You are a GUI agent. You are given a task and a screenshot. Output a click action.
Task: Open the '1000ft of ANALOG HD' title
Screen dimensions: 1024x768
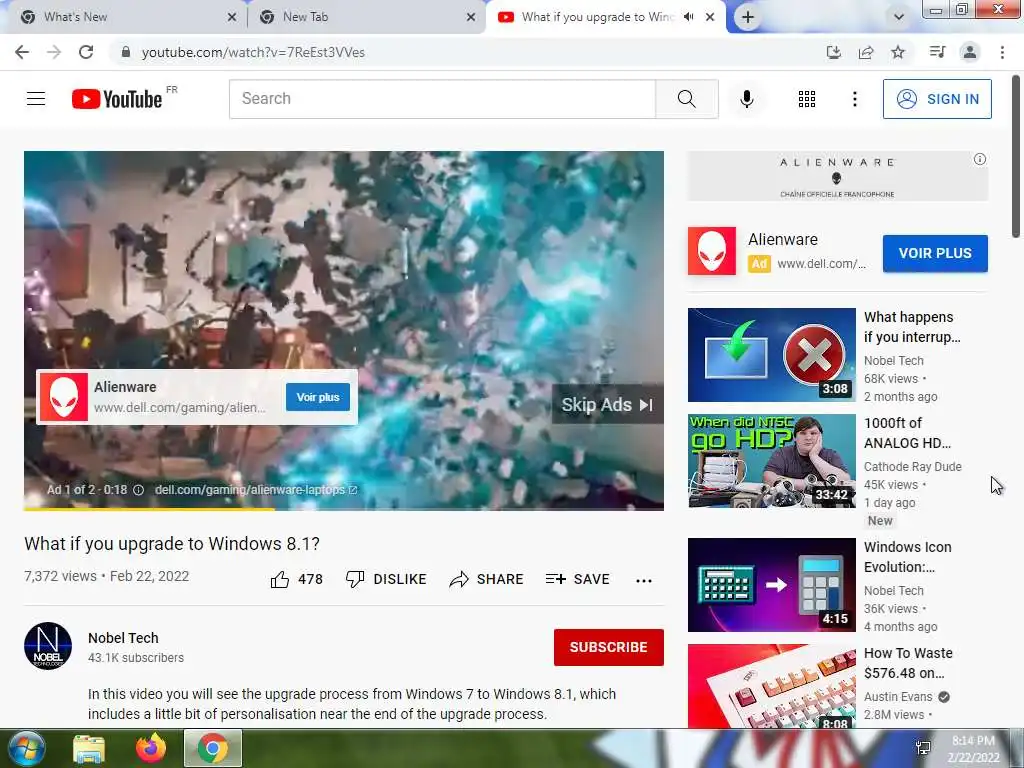(x=907, y=433)
